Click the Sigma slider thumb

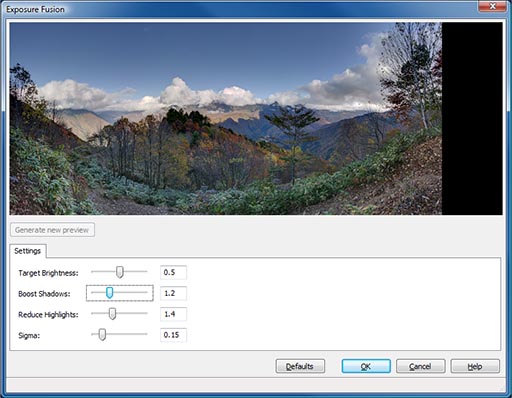point(102,334)
